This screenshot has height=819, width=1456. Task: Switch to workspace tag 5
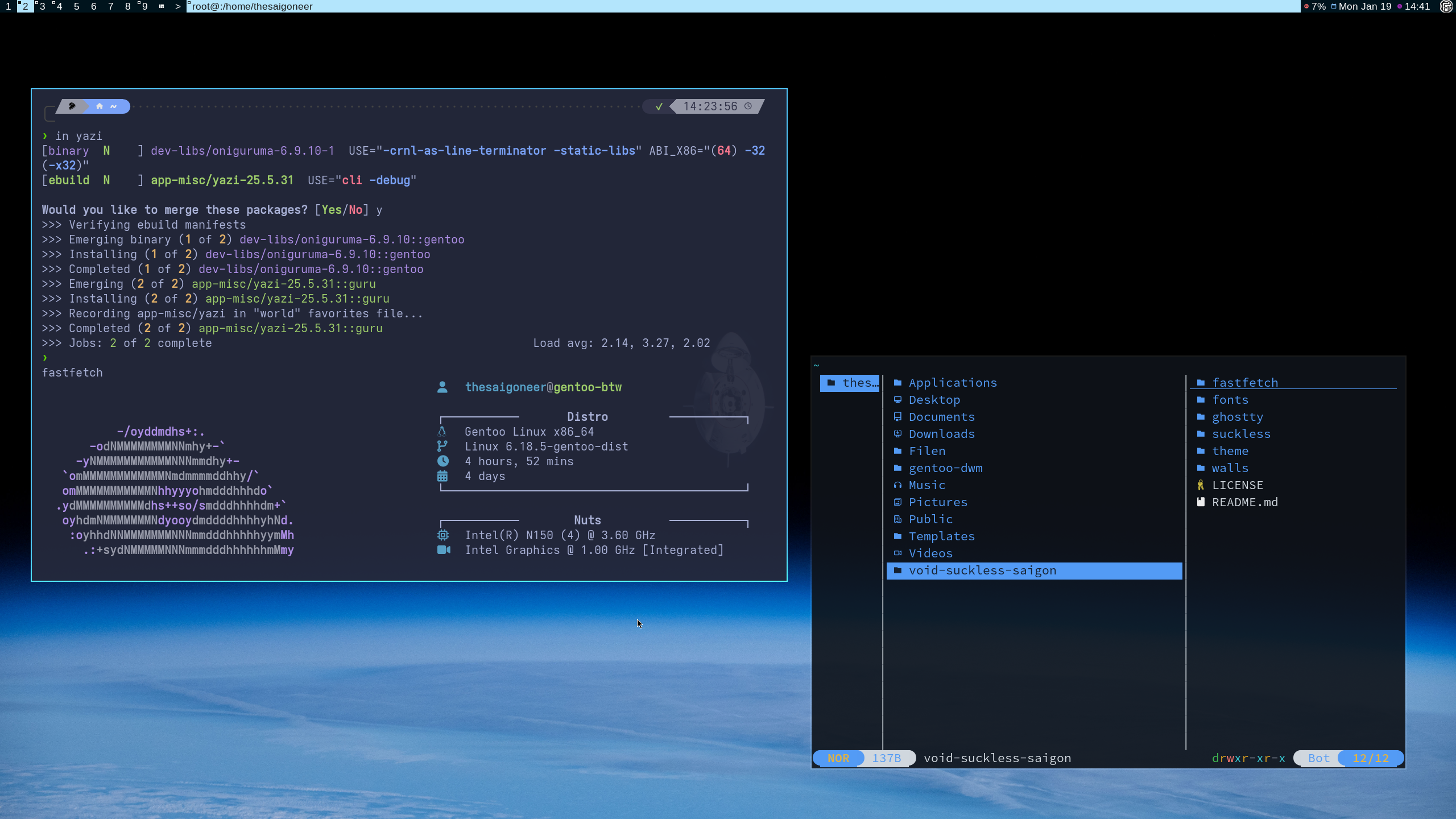tap(76, 6)
